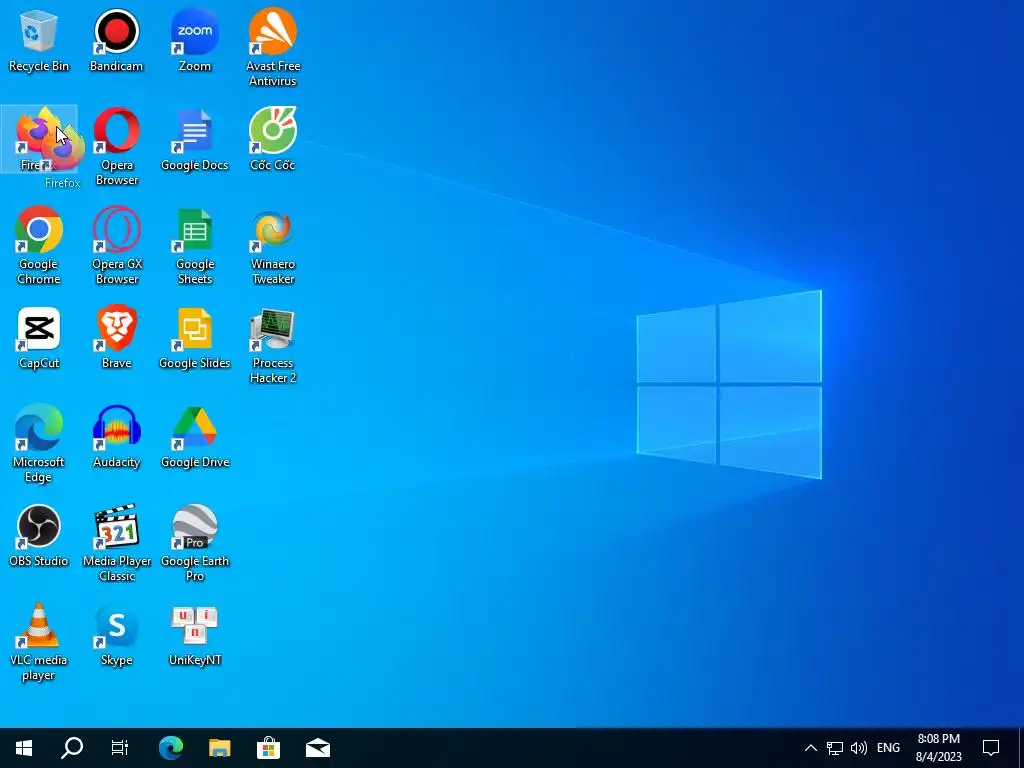Select the Brave browser shortcut
This screenshot has height=768, width=1024.
click(116, 338)
